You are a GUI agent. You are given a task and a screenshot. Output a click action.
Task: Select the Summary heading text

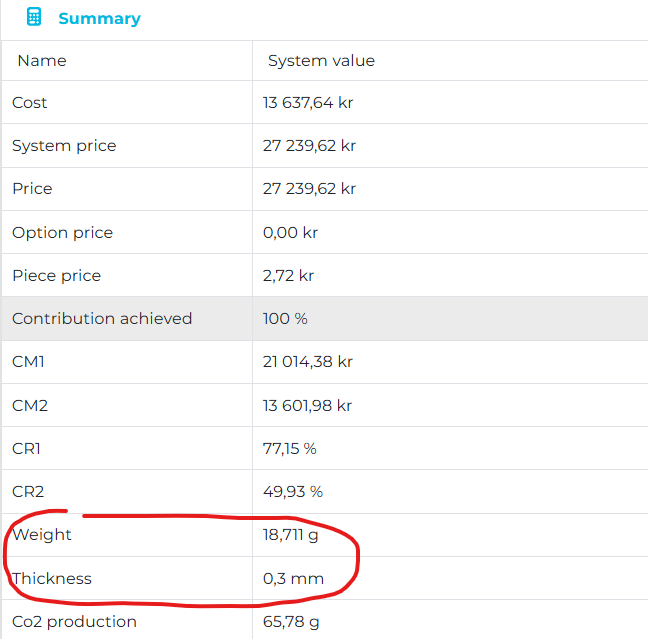[x=99, y=18]
